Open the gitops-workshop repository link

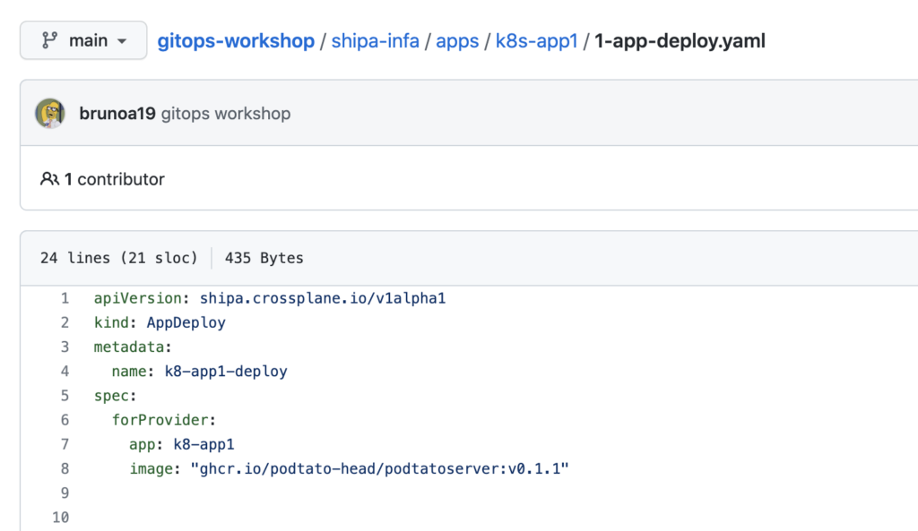point(236,41)
